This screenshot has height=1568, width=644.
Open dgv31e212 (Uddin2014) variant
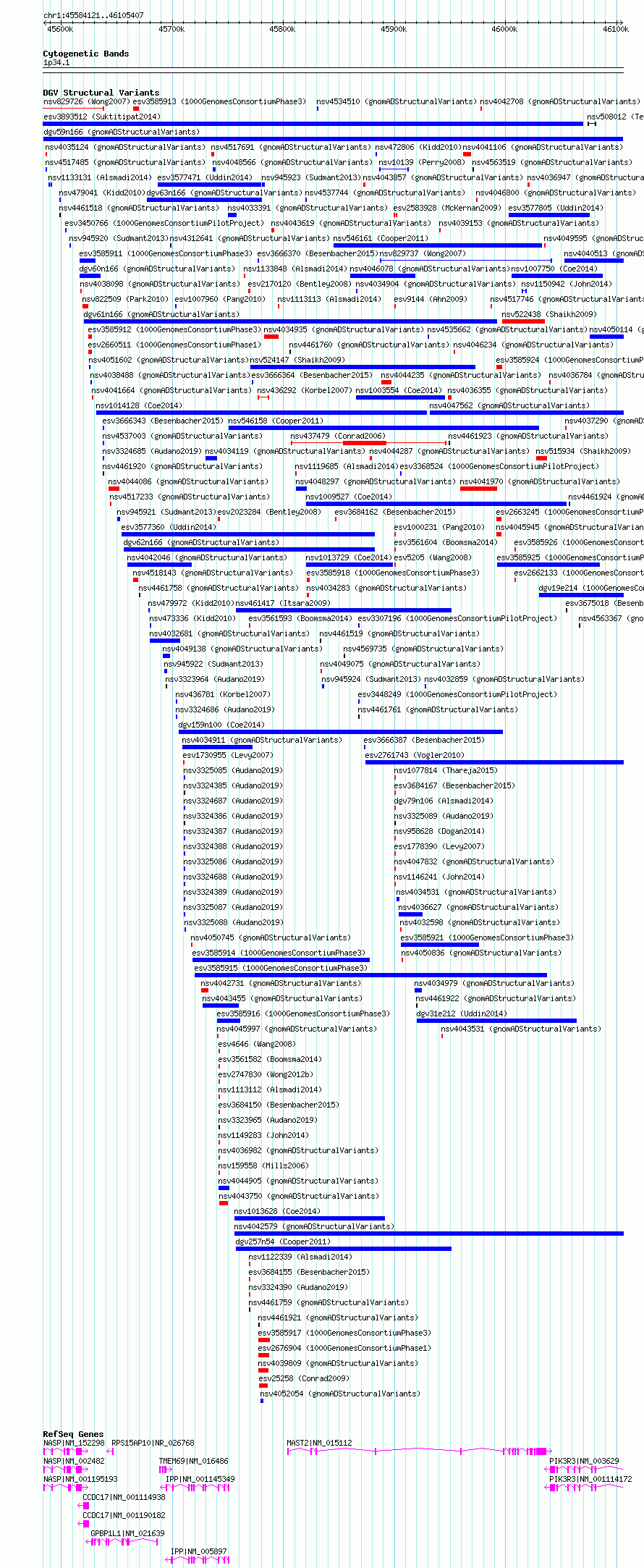(462, 1013)
